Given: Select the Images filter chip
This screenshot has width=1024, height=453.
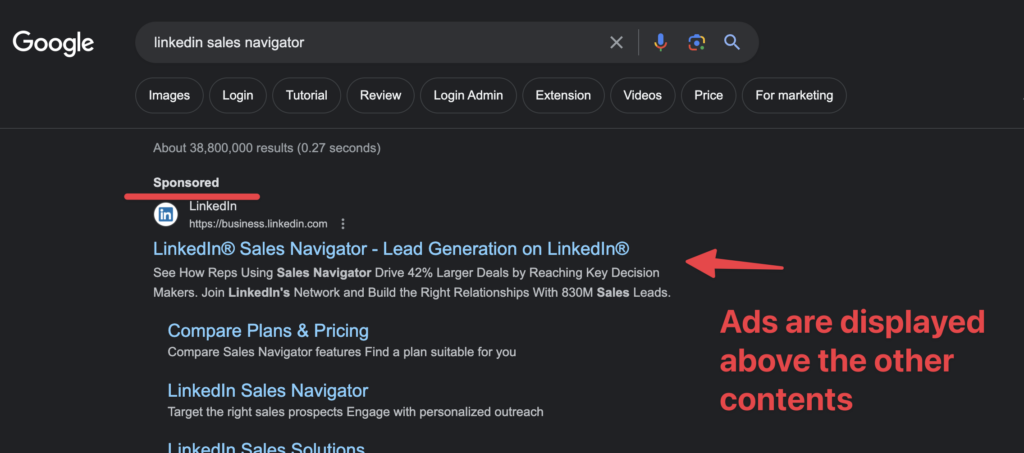Looking at the screenshot, I should click(x=169, y=95).
